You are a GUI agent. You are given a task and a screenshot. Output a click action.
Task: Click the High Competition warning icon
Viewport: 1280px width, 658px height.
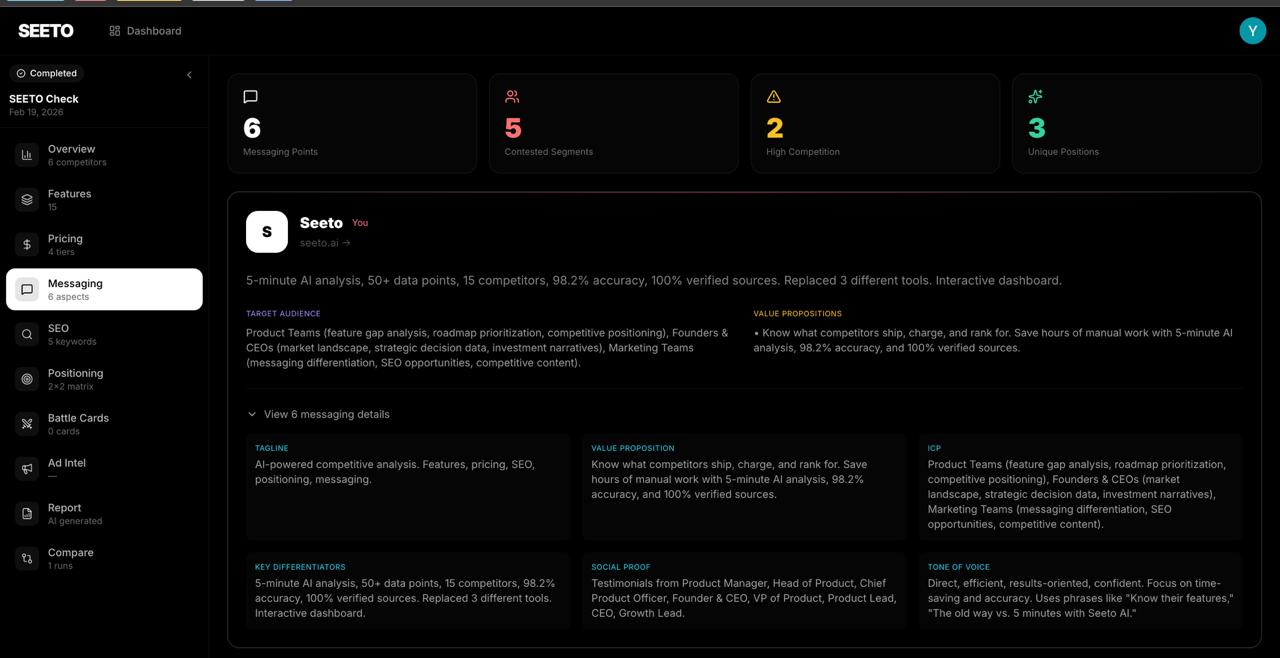[773, 96]
